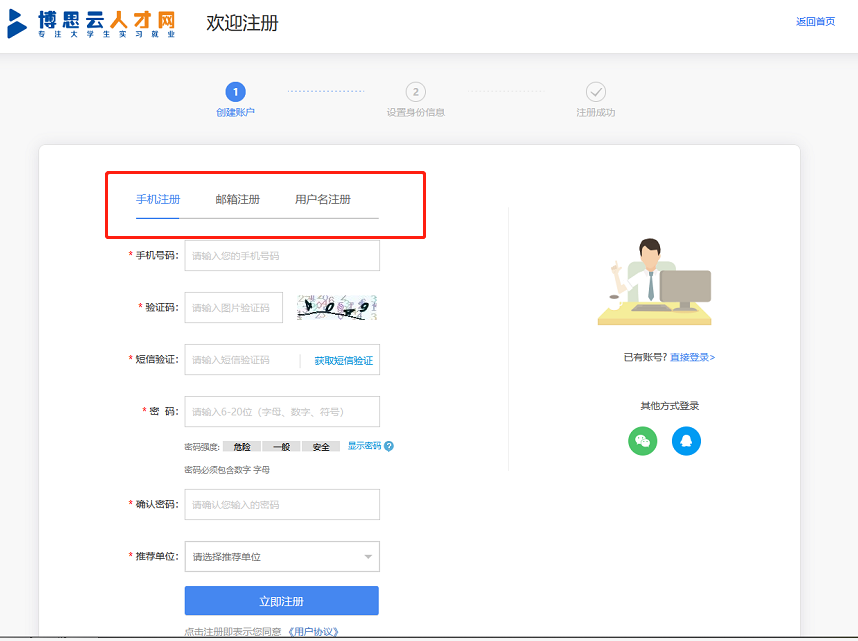The image size is (858, 641).
Task: Open the 用户协议 link
Action: tap(313, 631)
